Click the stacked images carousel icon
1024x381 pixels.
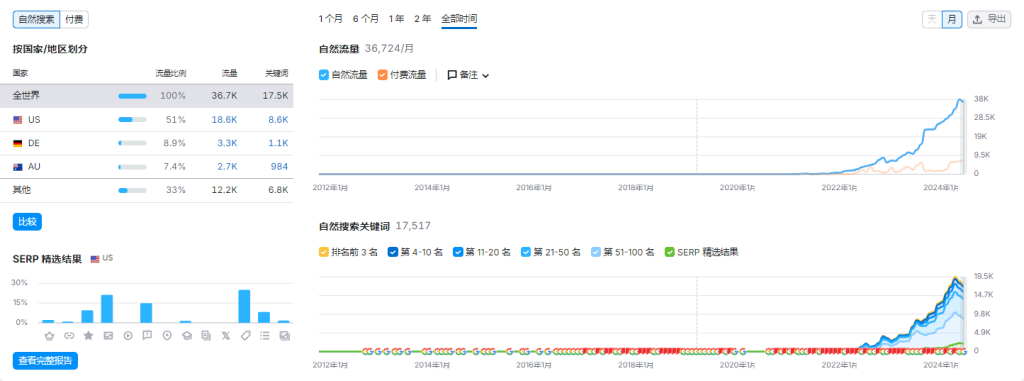pyautogui.click(x=284, y=335)
